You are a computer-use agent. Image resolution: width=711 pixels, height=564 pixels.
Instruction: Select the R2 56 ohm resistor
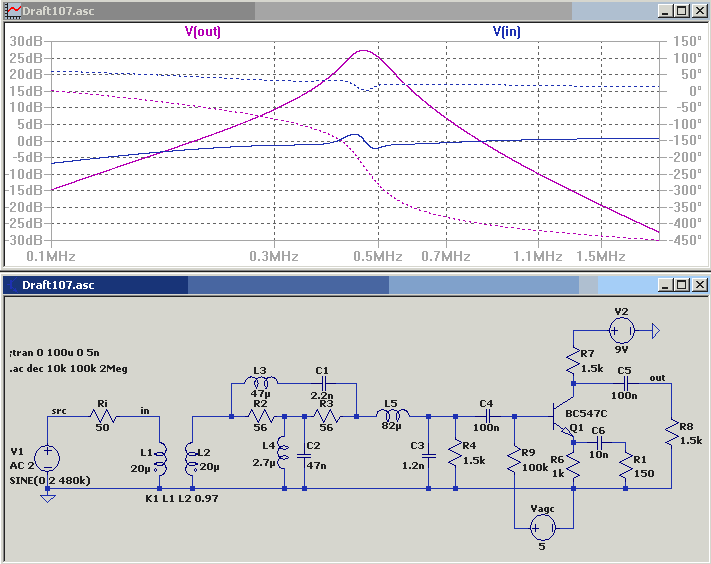(260, 416)
